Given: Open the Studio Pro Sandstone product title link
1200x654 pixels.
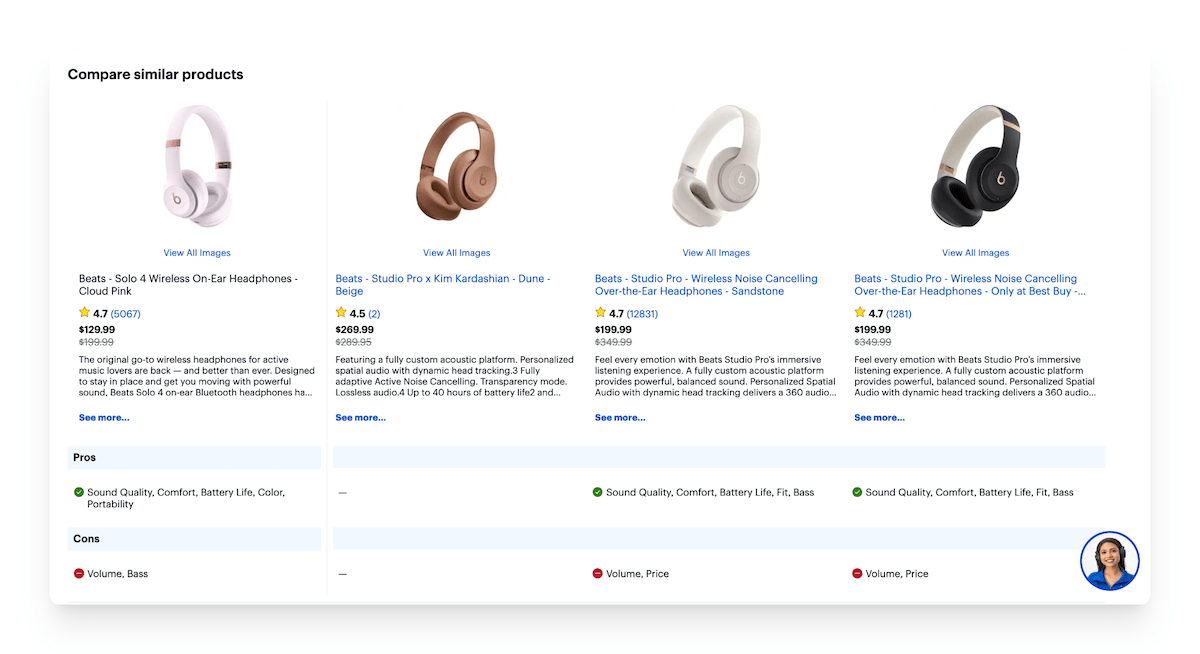Looking at the screenshot, I should [705, 284].
